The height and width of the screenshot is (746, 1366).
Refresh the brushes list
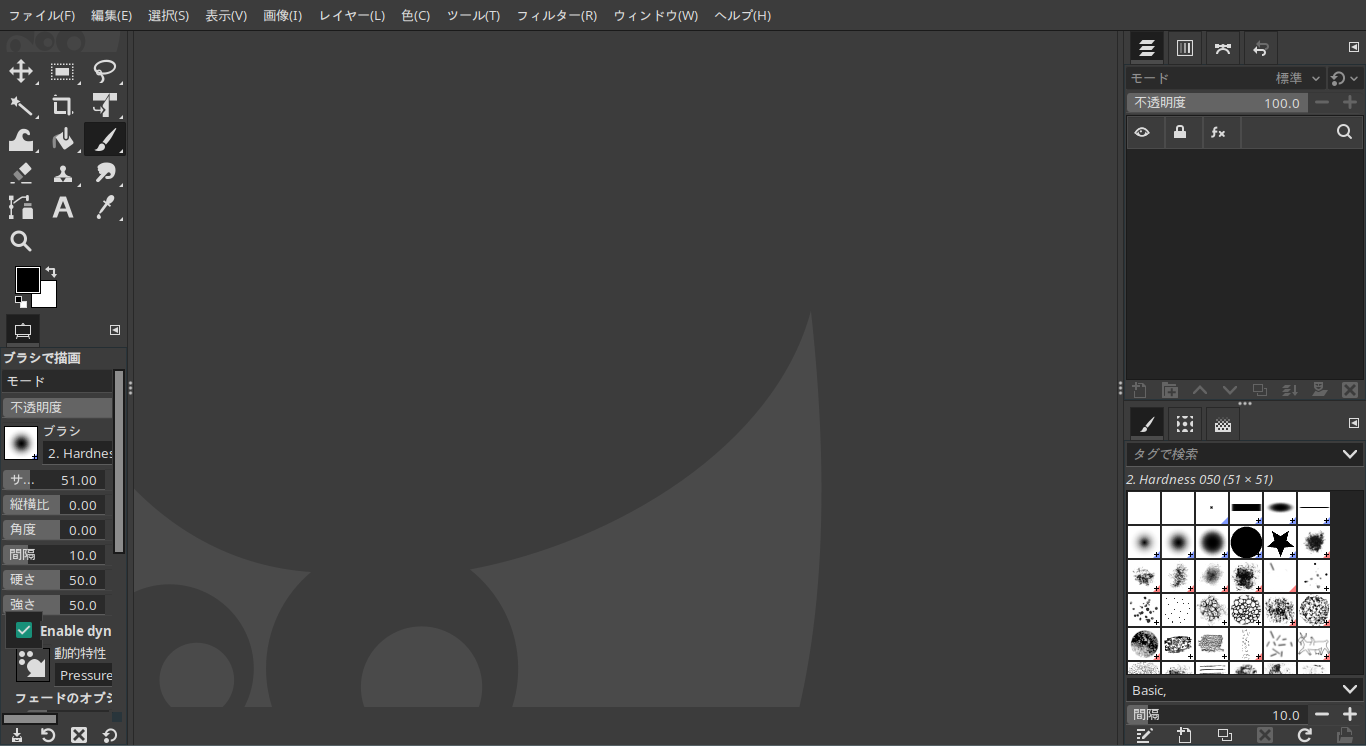(x=1305, y=736)
